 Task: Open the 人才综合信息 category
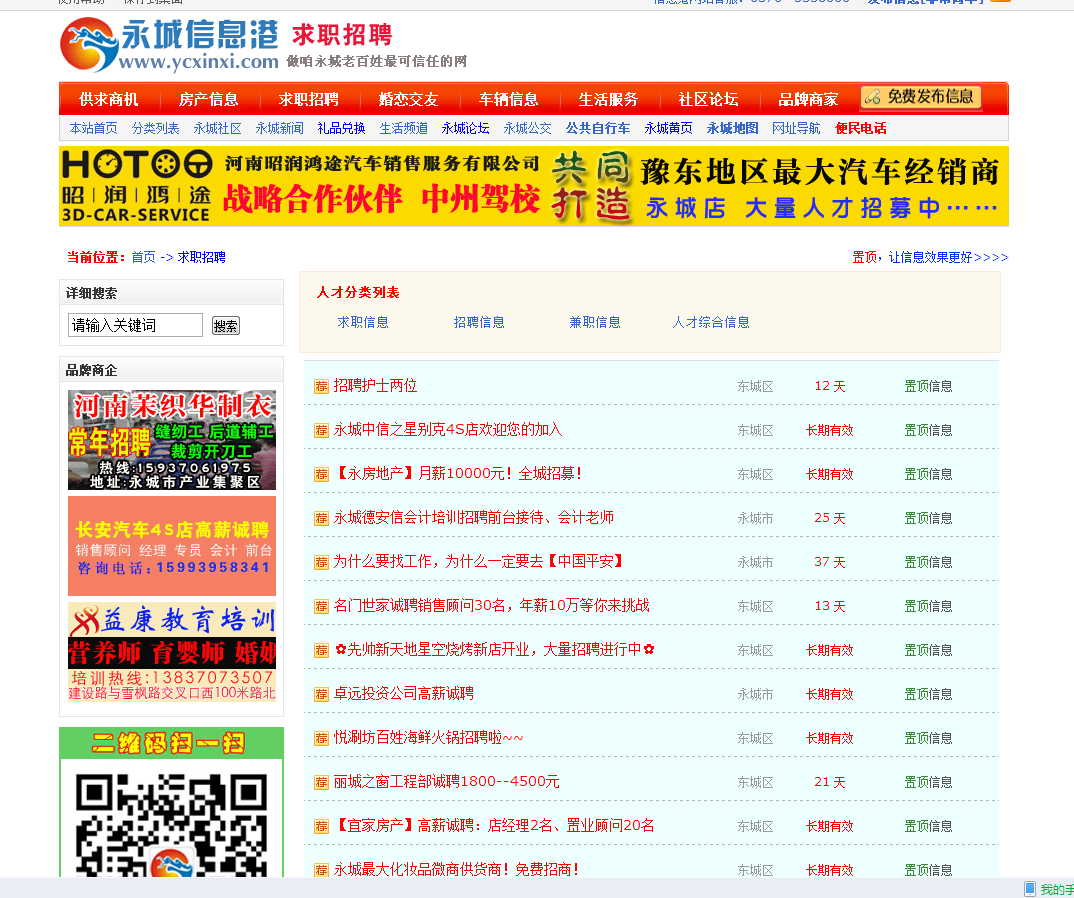[711, 323]
